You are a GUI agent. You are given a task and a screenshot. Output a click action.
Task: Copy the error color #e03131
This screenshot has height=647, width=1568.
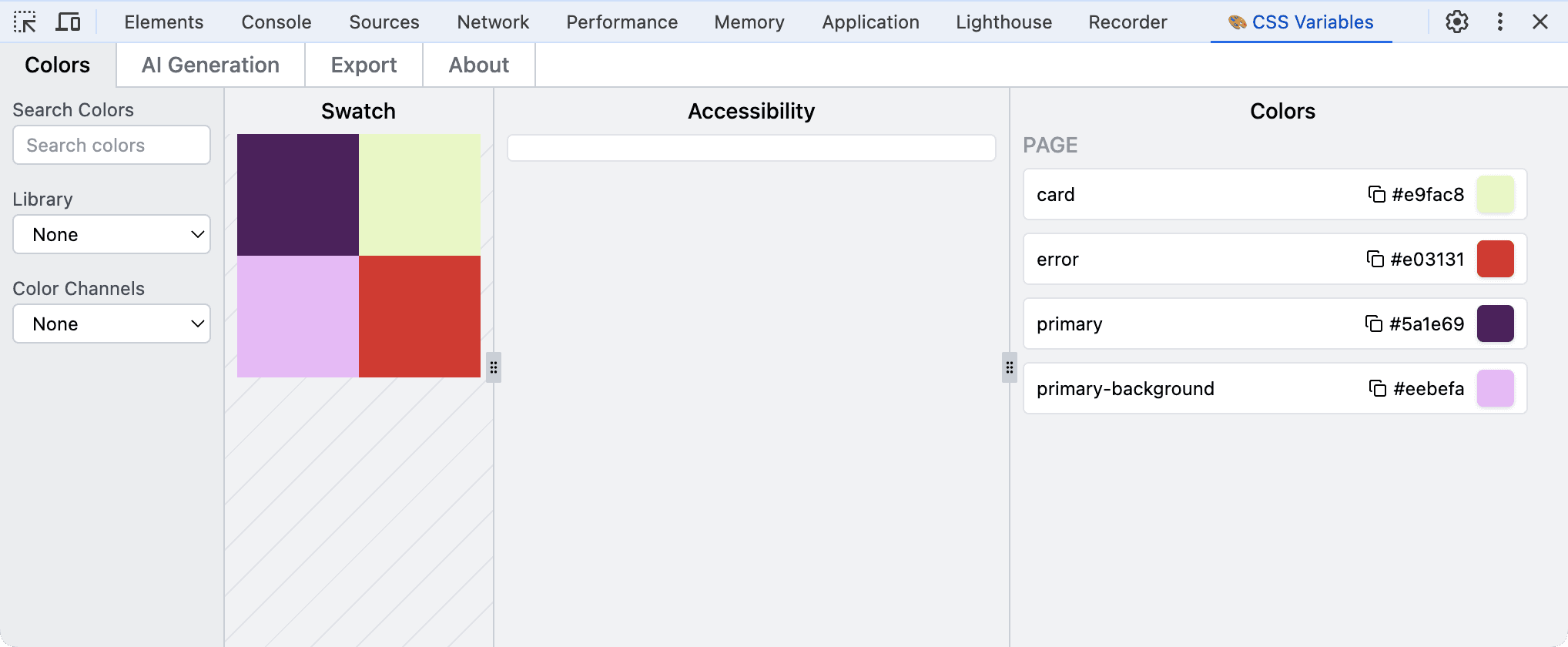(x=1375, y=259)
